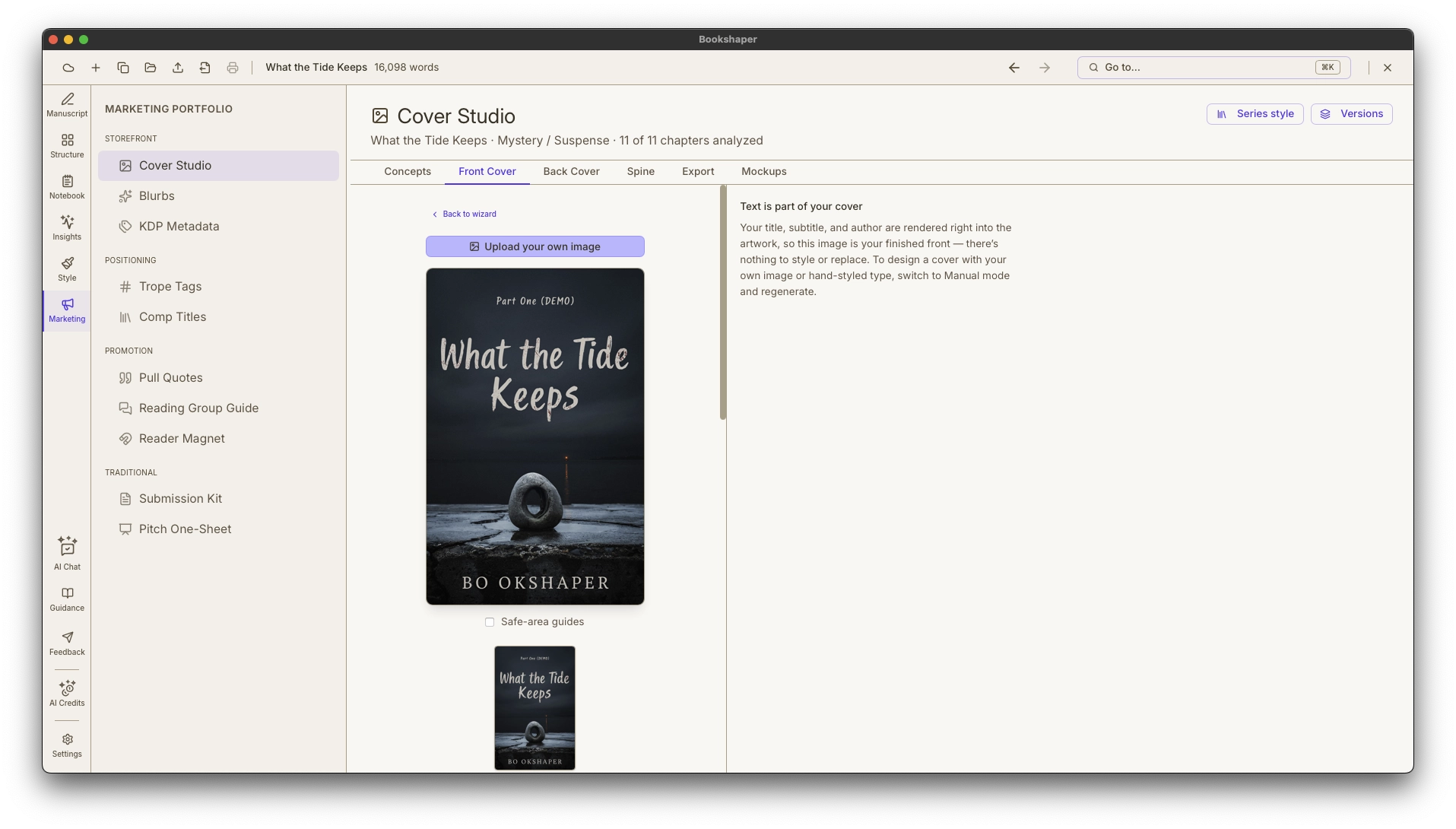Click the Go to search field
1456x829 pixels.
pos(1213,68)
